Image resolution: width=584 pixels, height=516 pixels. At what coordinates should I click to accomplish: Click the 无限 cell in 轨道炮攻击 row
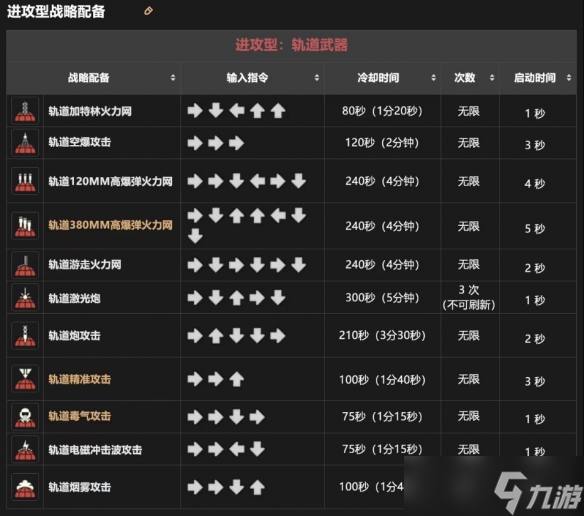469,336
